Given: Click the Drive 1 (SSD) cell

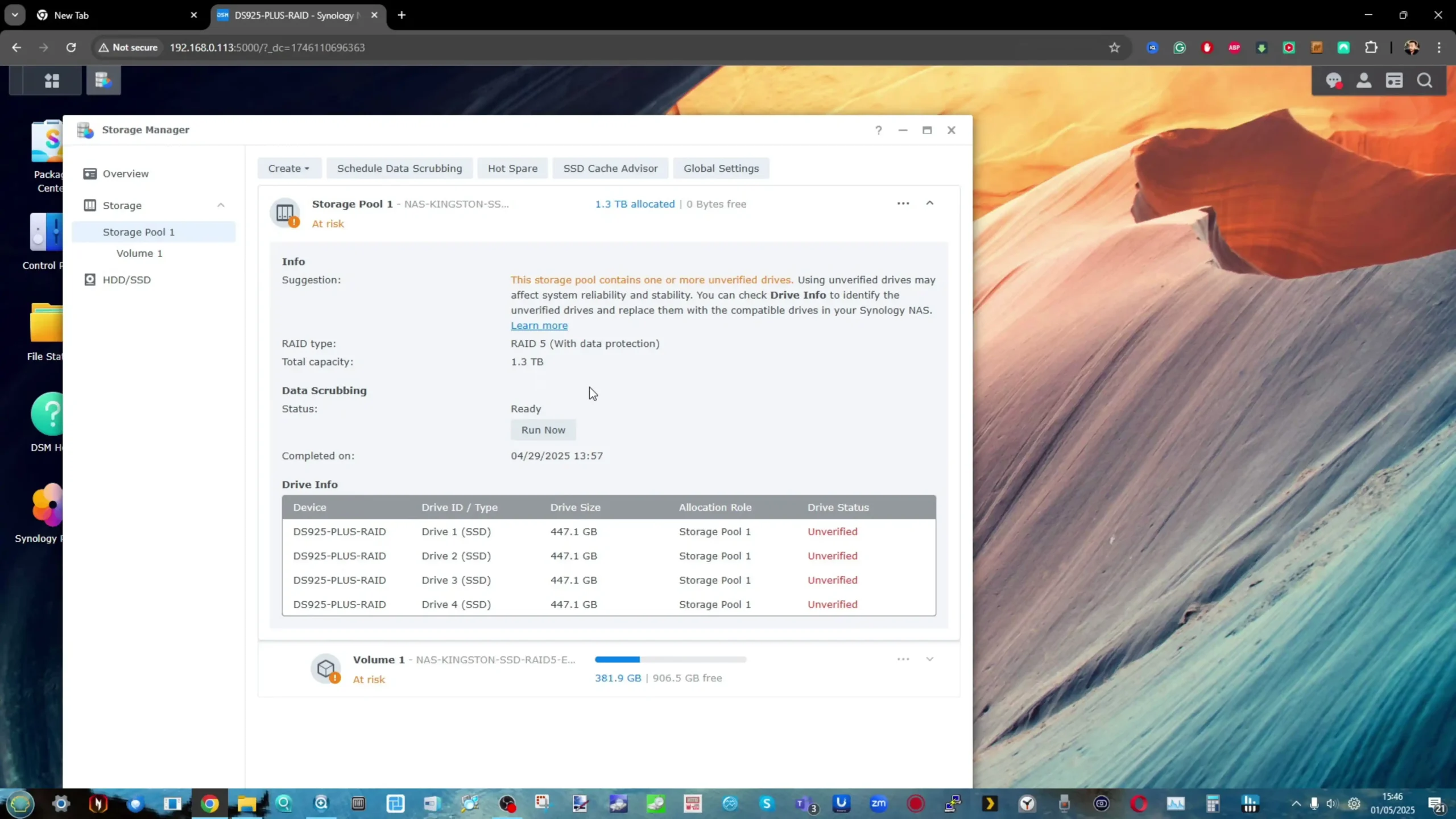Looking at the screenshot, I should [x=456, y=532].
